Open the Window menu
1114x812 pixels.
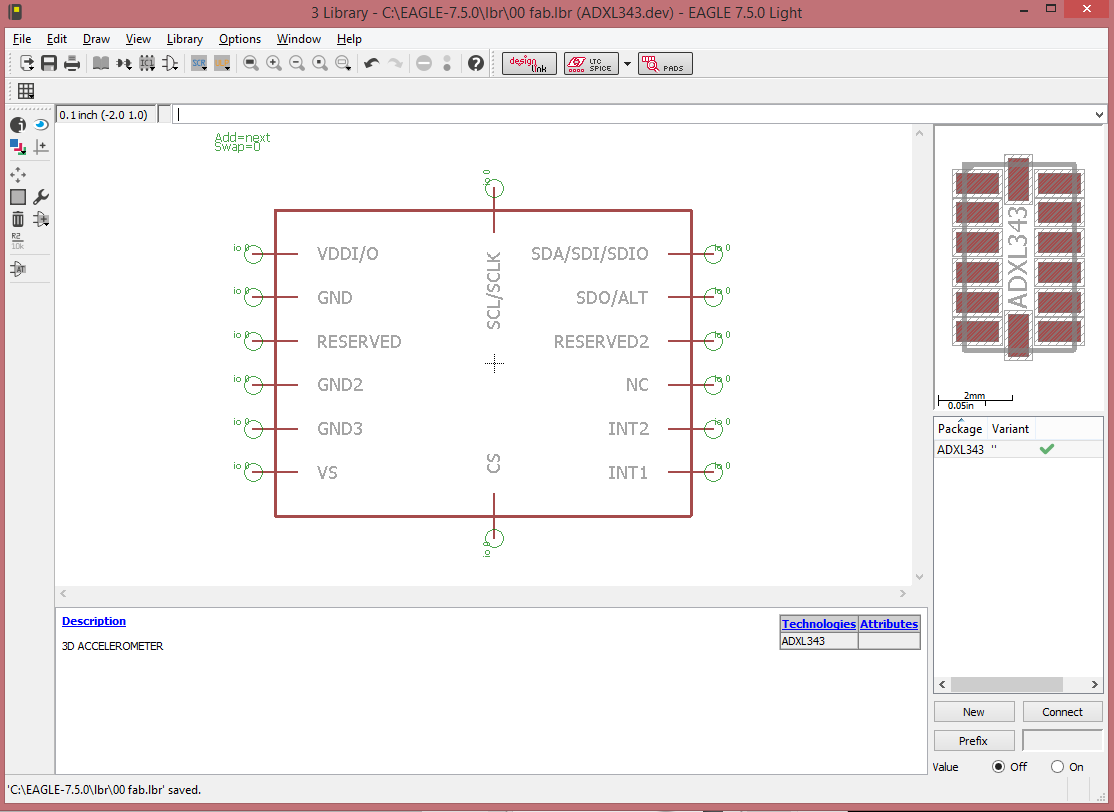coord(298,39)
